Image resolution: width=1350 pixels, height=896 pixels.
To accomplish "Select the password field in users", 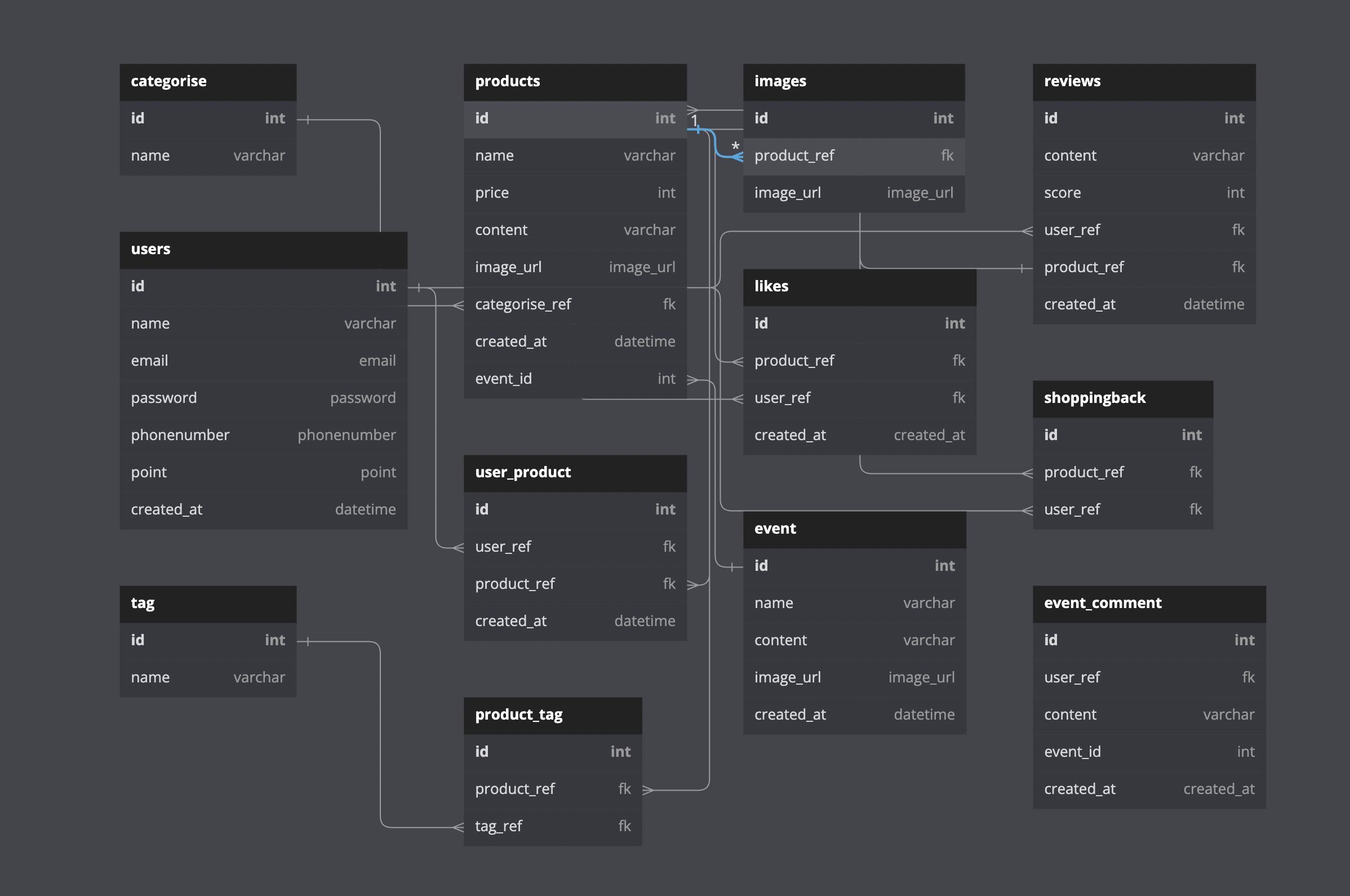I will pos(263,398).
